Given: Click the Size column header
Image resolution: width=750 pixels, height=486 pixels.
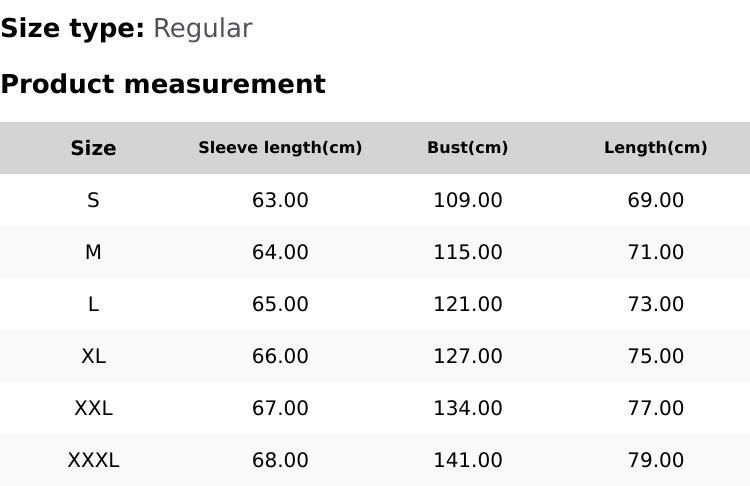Looking at the screenshot, I should coord(93,148).
